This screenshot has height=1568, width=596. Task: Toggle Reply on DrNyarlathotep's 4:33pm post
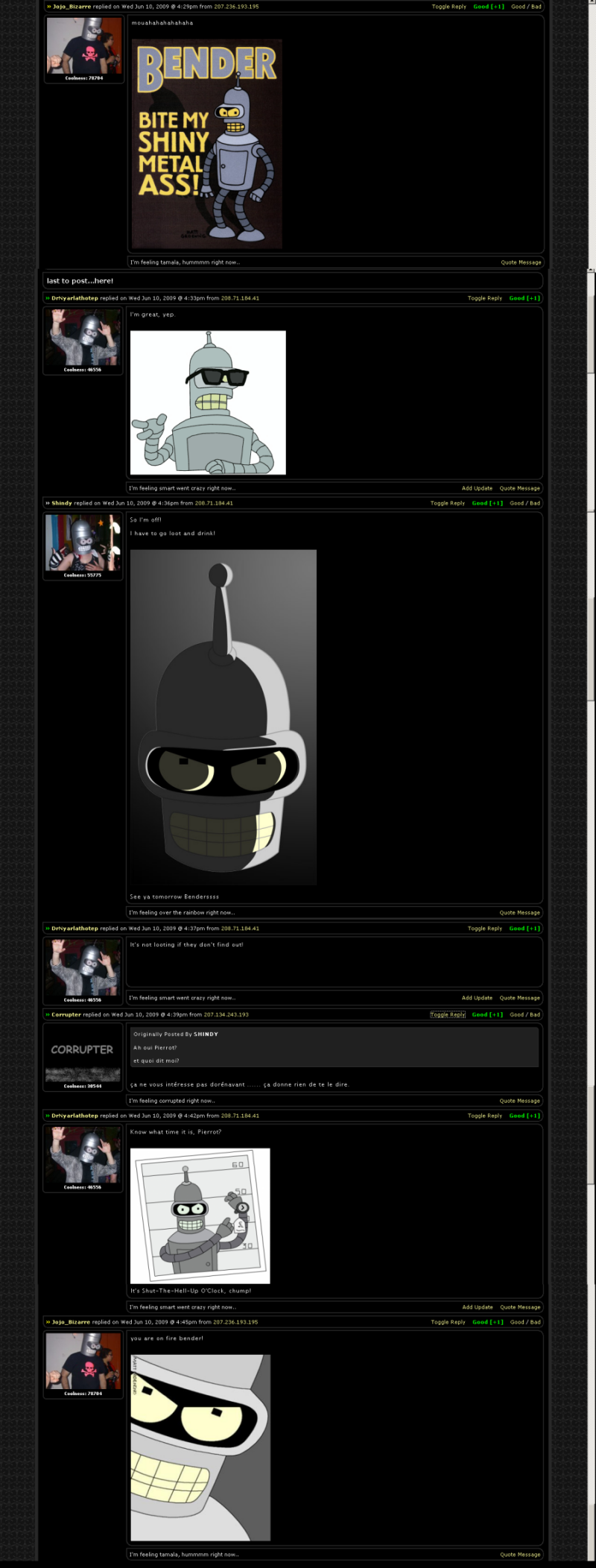pyautogui.click(x=484, y=298)
